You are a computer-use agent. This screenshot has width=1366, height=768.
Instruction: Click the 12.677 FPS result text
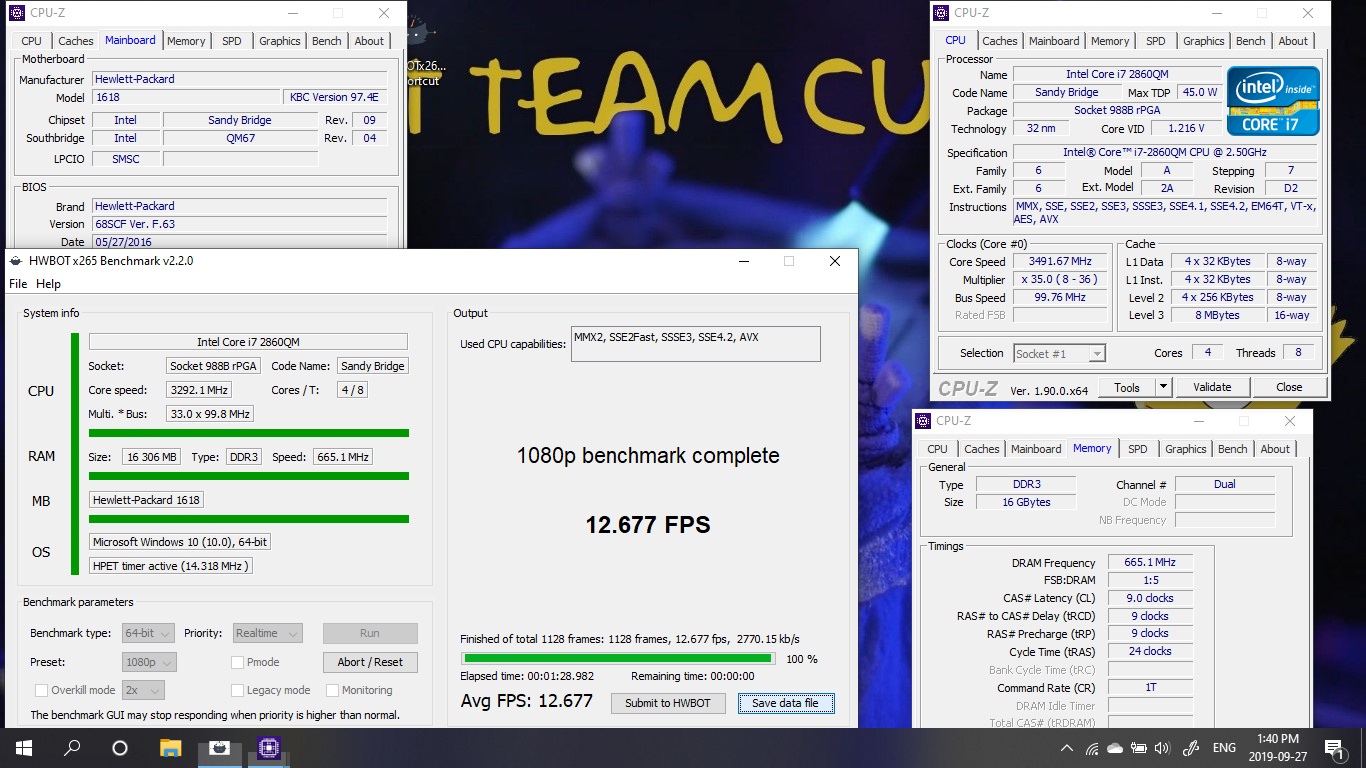(648, 525)
